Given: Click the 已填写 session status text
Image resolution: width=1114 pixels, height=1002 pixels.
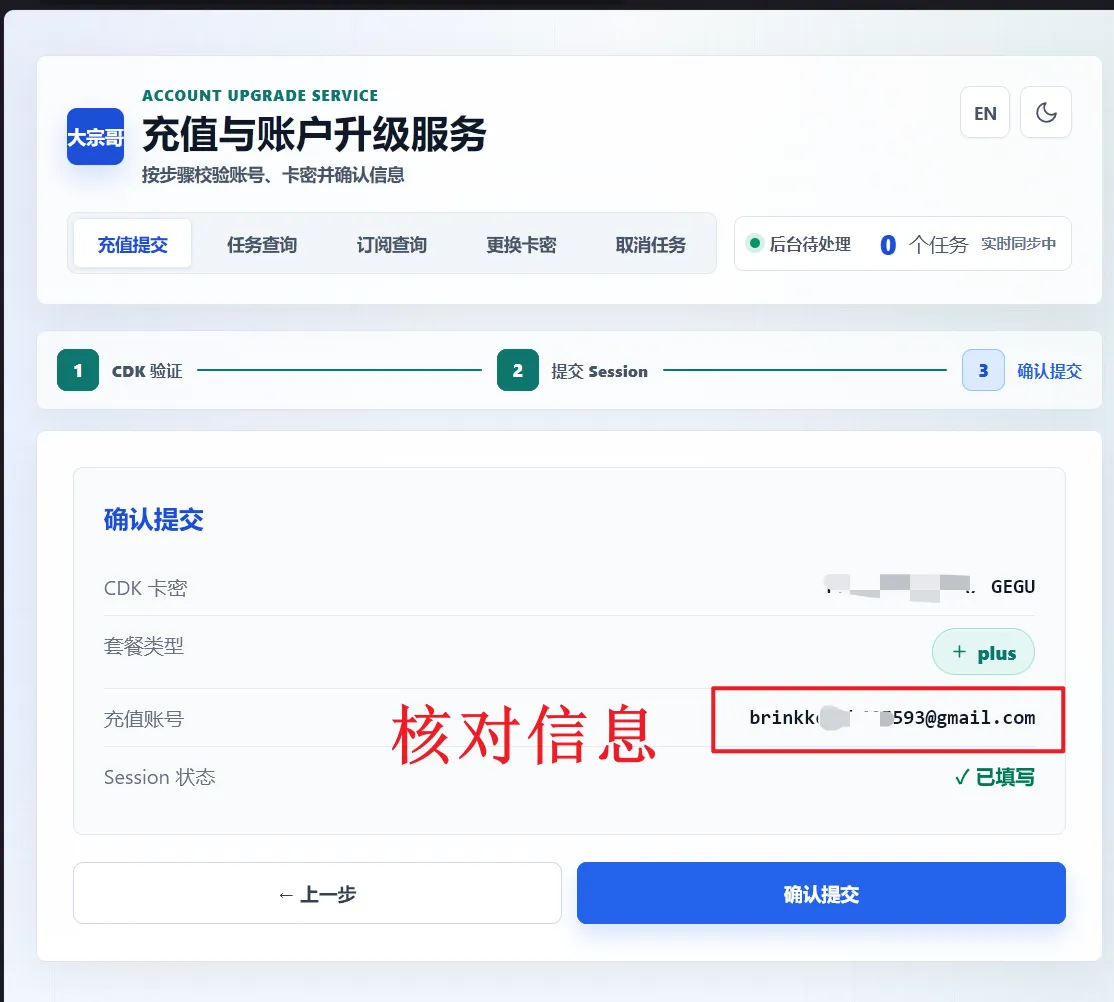Looking at the screenshot, I should coord(995,777).
